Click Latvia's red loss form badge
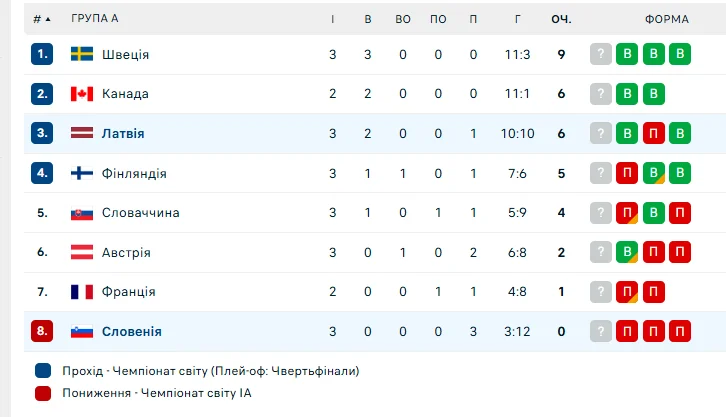The height and width of the screenshot is (417, 726). pos(653,133)
